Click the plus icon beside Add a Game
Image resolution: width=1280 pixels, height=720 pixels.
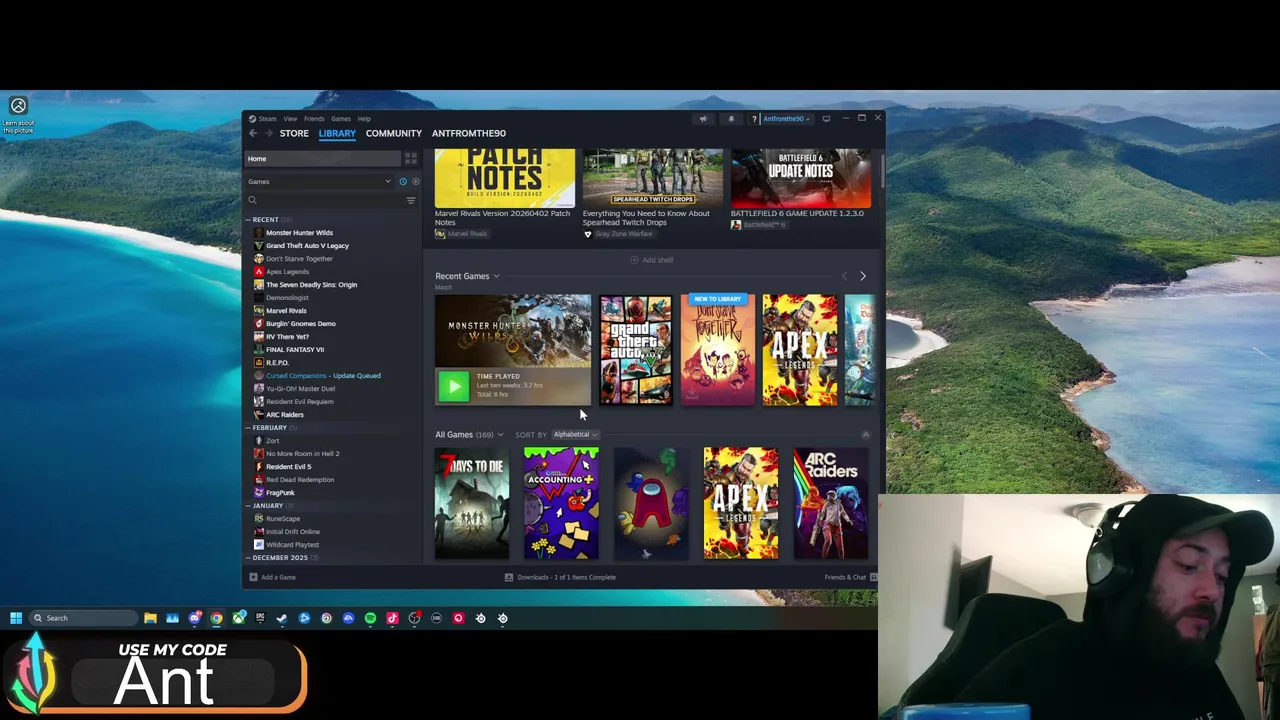click(253, 577)
